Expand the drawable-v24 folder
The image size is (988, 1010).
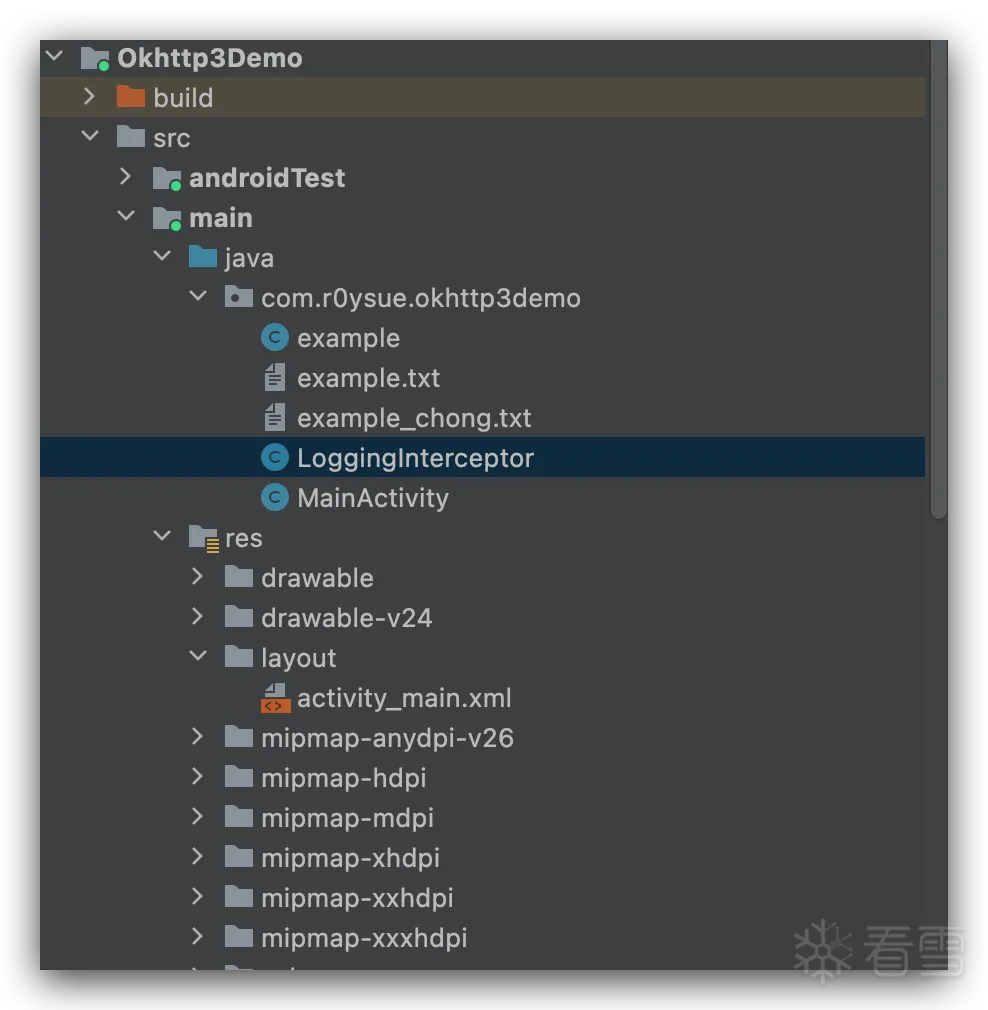198,617
